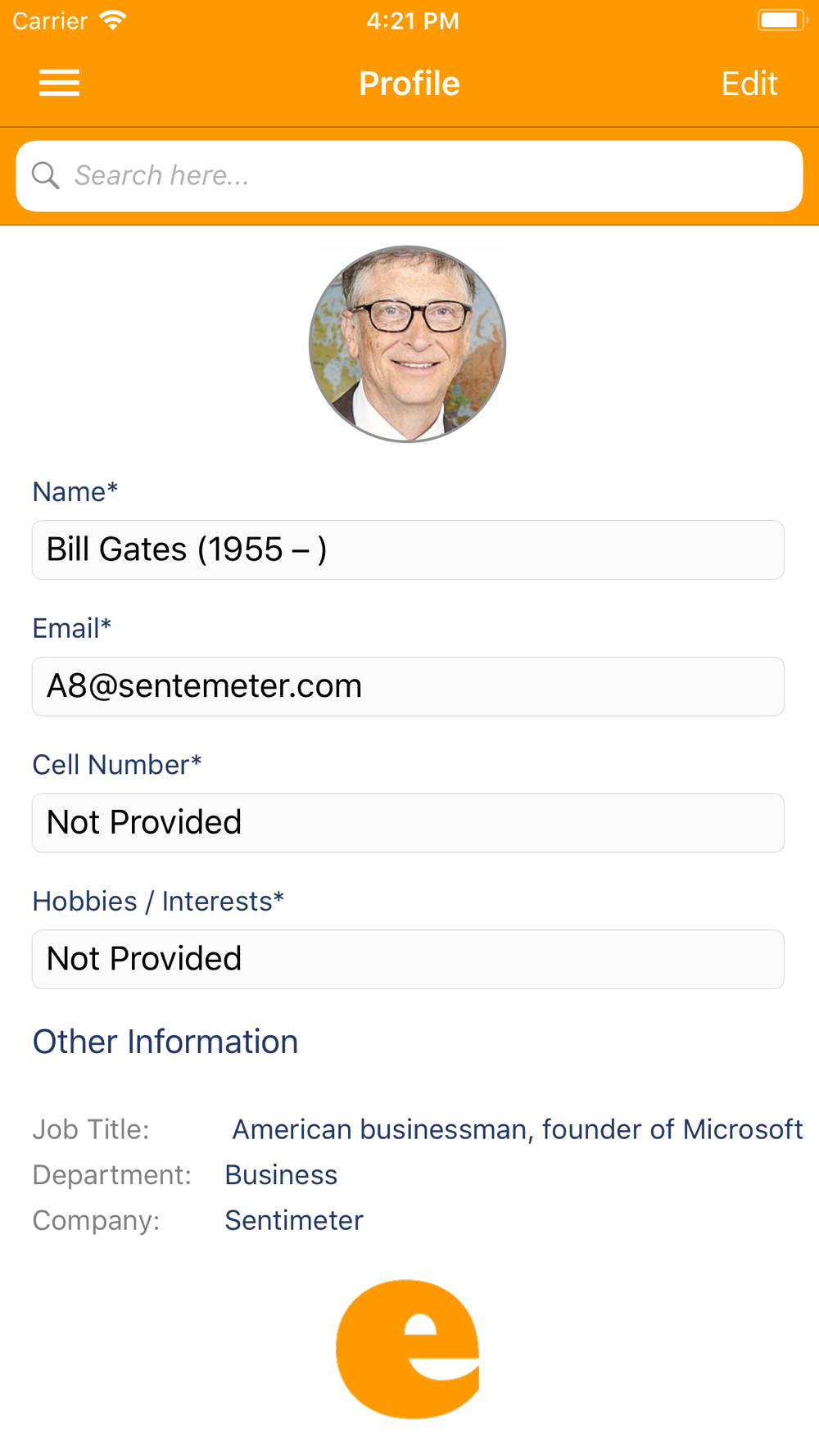The width and height of the screenshot is (819, 1456).
Task: Tap the circular profile photo
Action: tap(407, 344)
